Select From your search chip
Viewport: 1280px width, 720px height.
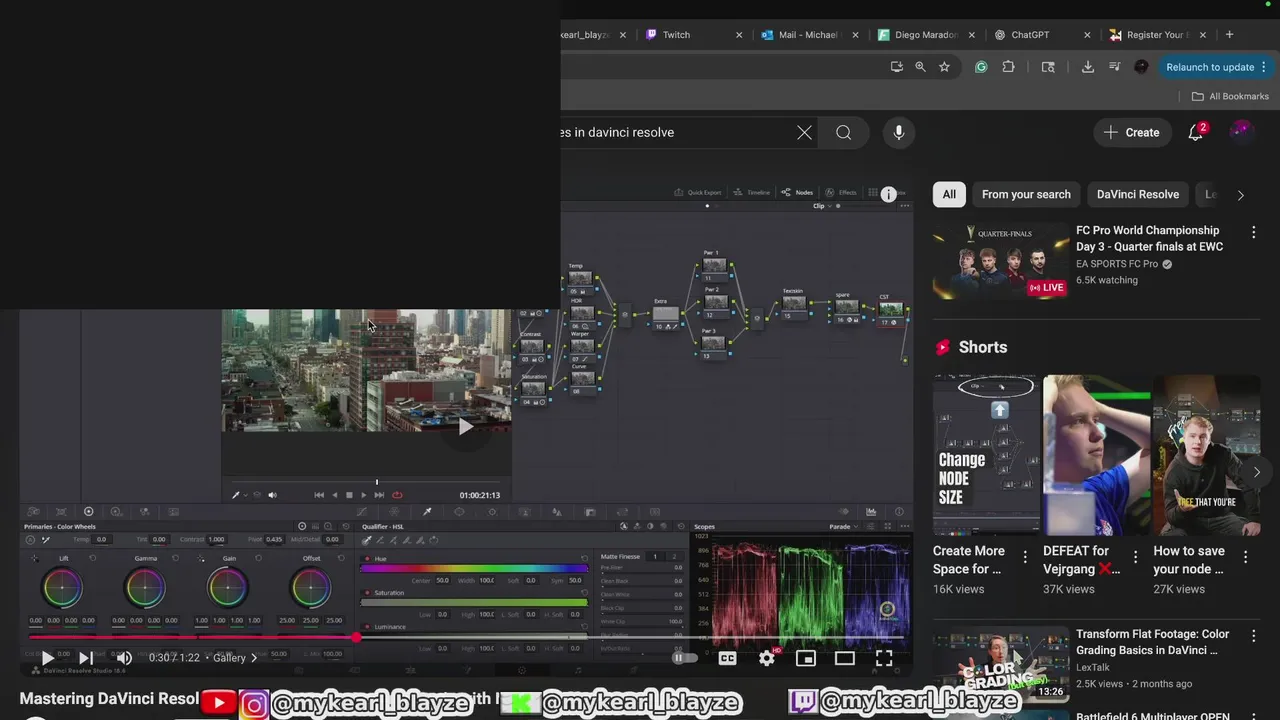pos(1026,194)
